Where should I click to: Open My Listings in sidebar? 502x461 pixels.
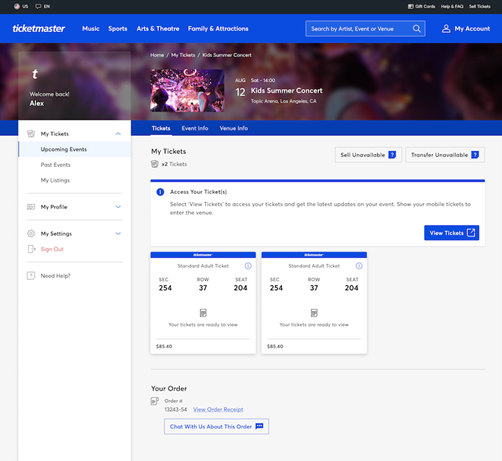[x=55, y=180]
